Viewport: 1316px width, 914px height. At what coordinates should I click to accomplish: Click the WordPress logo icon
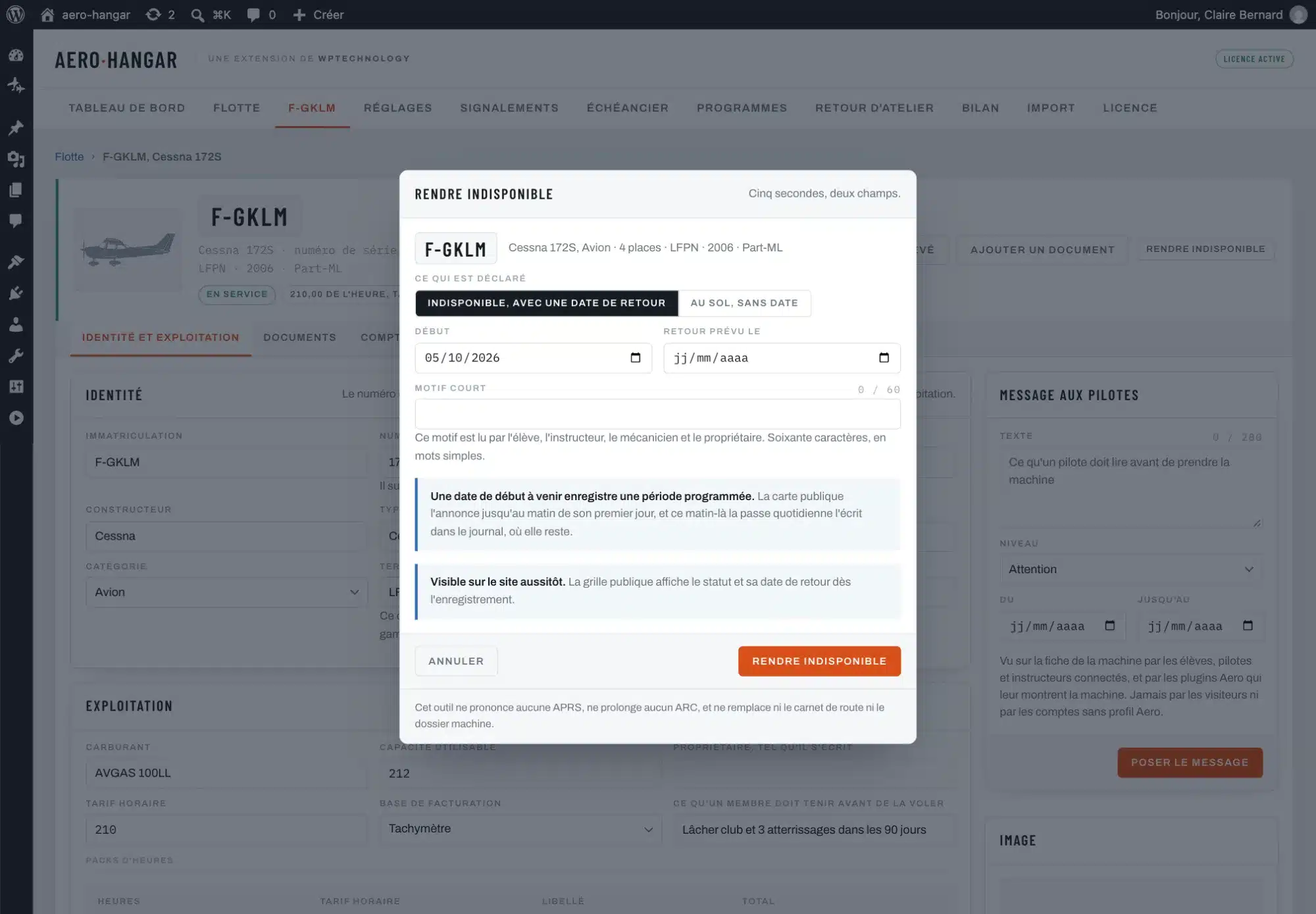coord(15,14)
